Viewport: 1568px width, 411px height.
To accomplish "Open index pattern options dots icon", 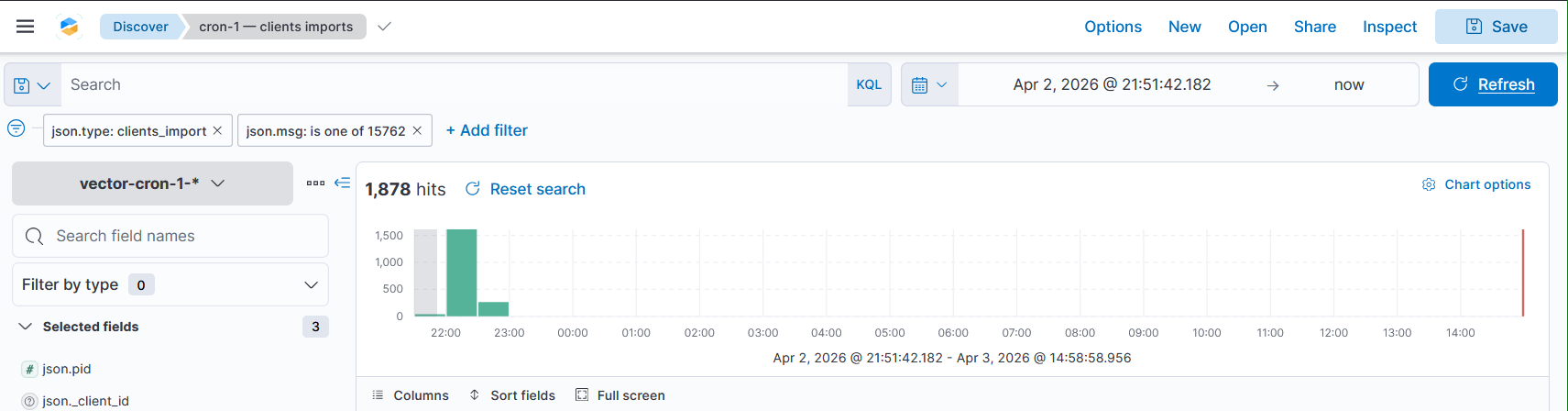I will click(315, 183).
